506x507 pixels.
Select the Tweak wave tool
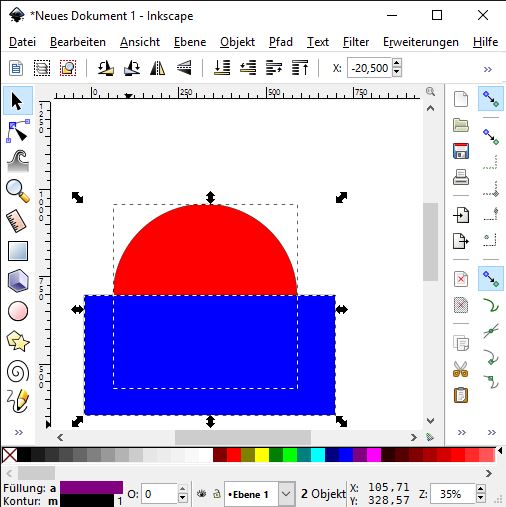point(18,161)
